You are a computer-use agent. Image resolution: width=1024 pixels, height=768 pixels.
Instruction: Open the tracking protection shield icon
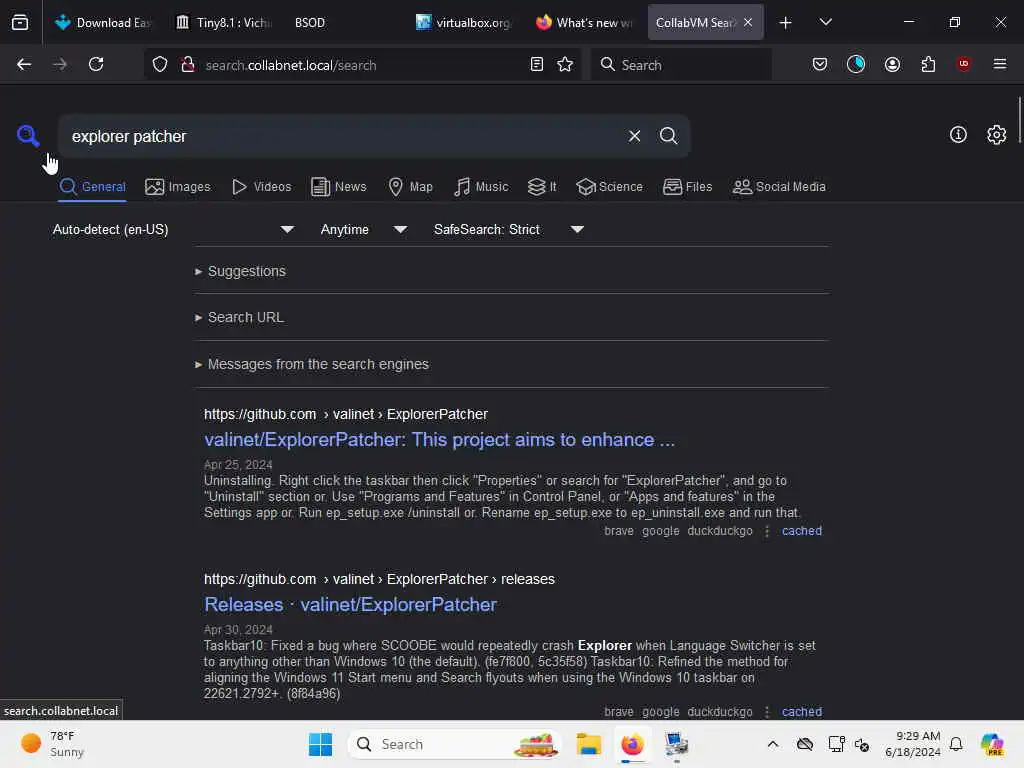160,64
